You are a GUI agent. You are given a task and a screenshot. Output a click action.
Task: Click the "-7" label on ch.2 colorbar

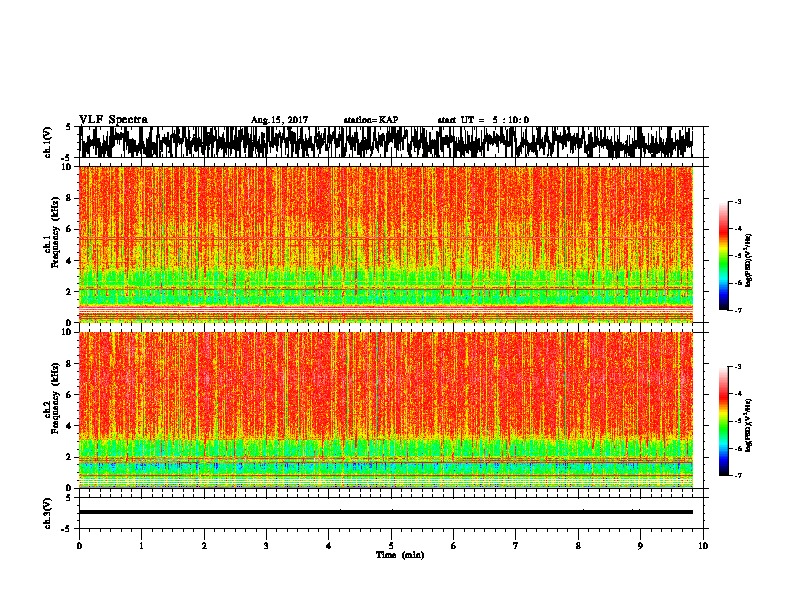[737, 475]
